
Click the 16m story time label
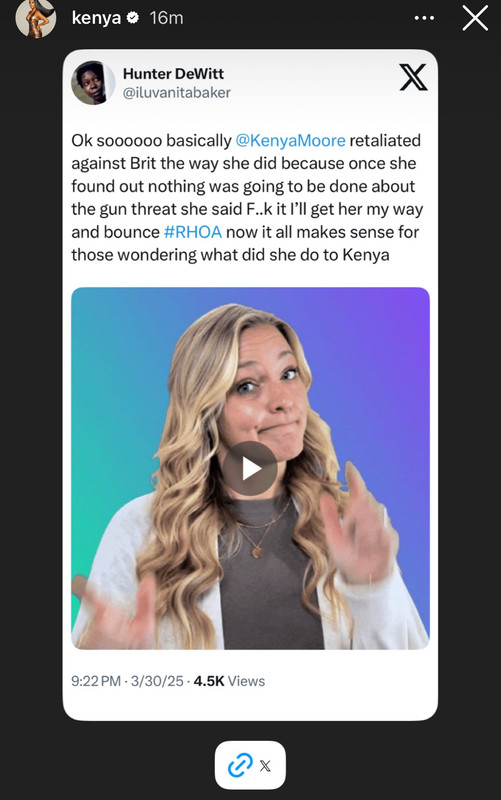pos(166,18)
